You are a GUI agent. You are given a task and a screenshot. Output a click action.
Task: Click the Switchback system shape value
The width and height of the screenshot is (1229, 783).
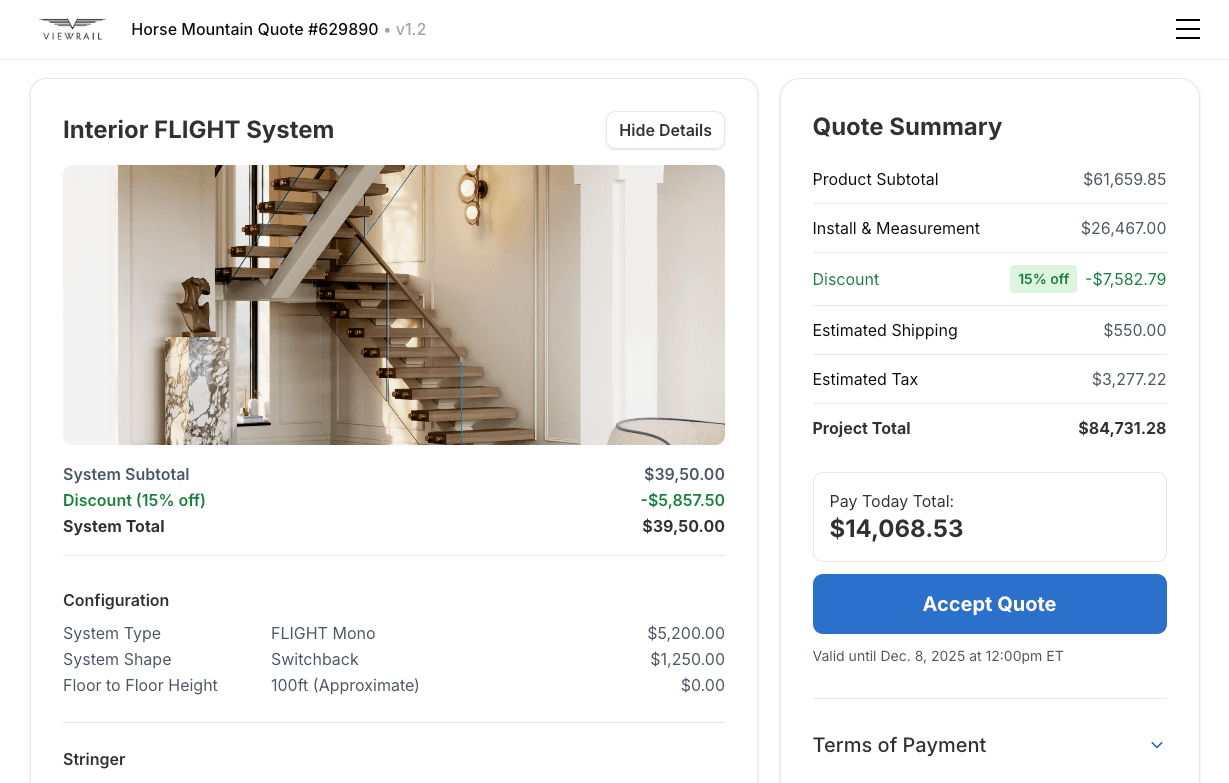point(314,660)
